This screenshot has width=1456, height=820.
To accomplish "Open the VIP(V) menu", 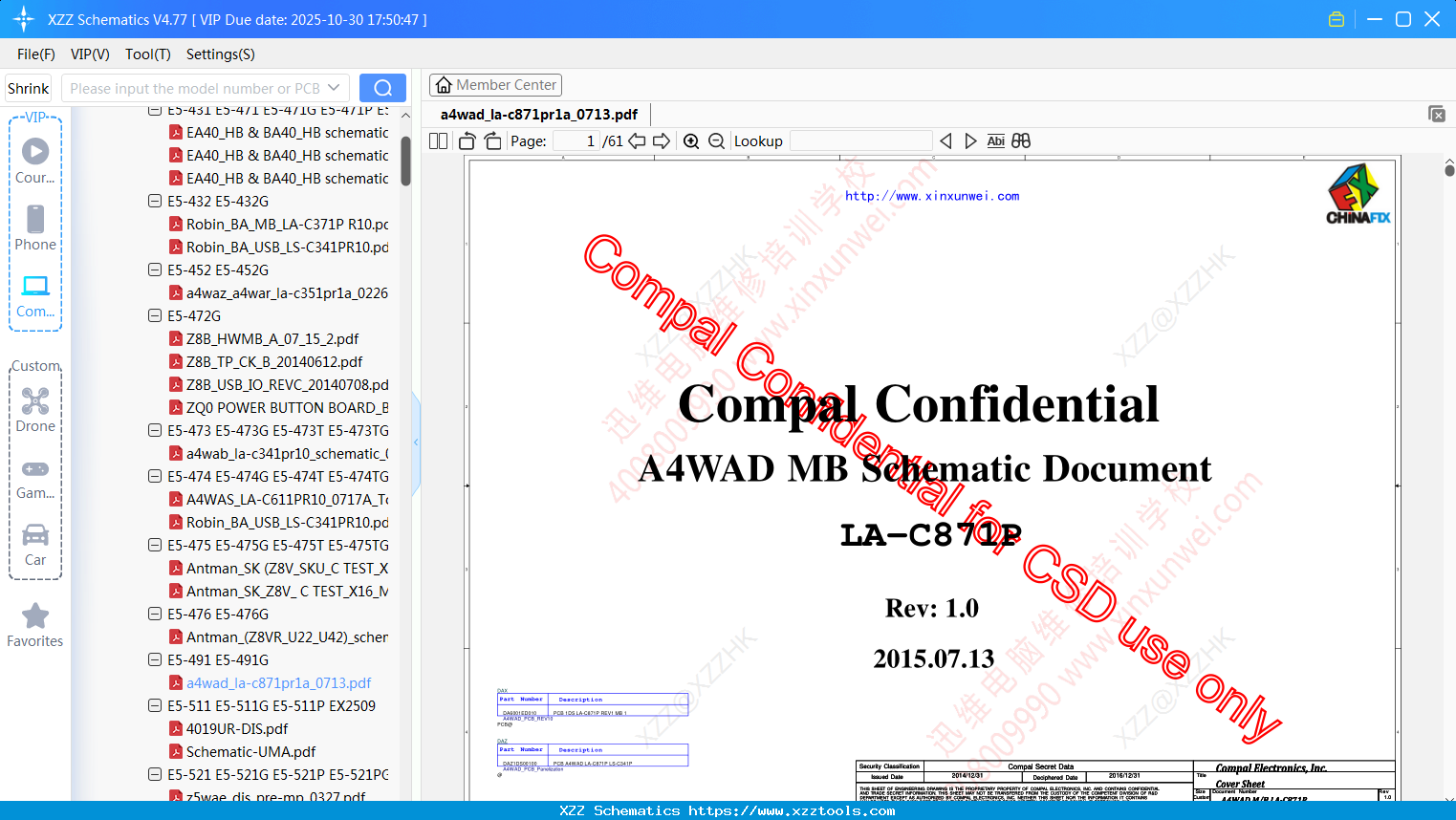I will (x=90, y=54).
